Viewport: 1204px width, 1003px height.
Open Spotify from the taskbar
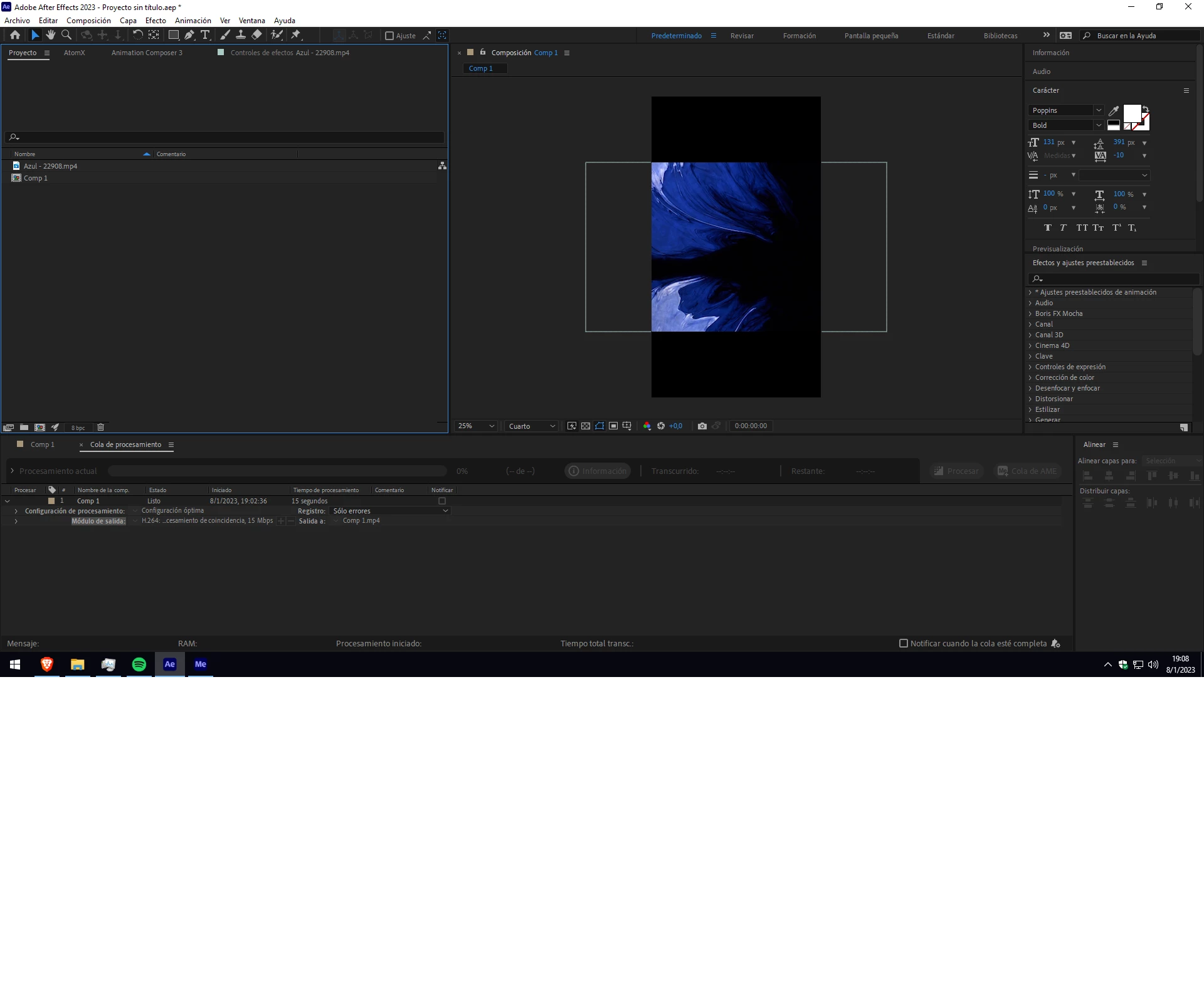click(139, 664)
